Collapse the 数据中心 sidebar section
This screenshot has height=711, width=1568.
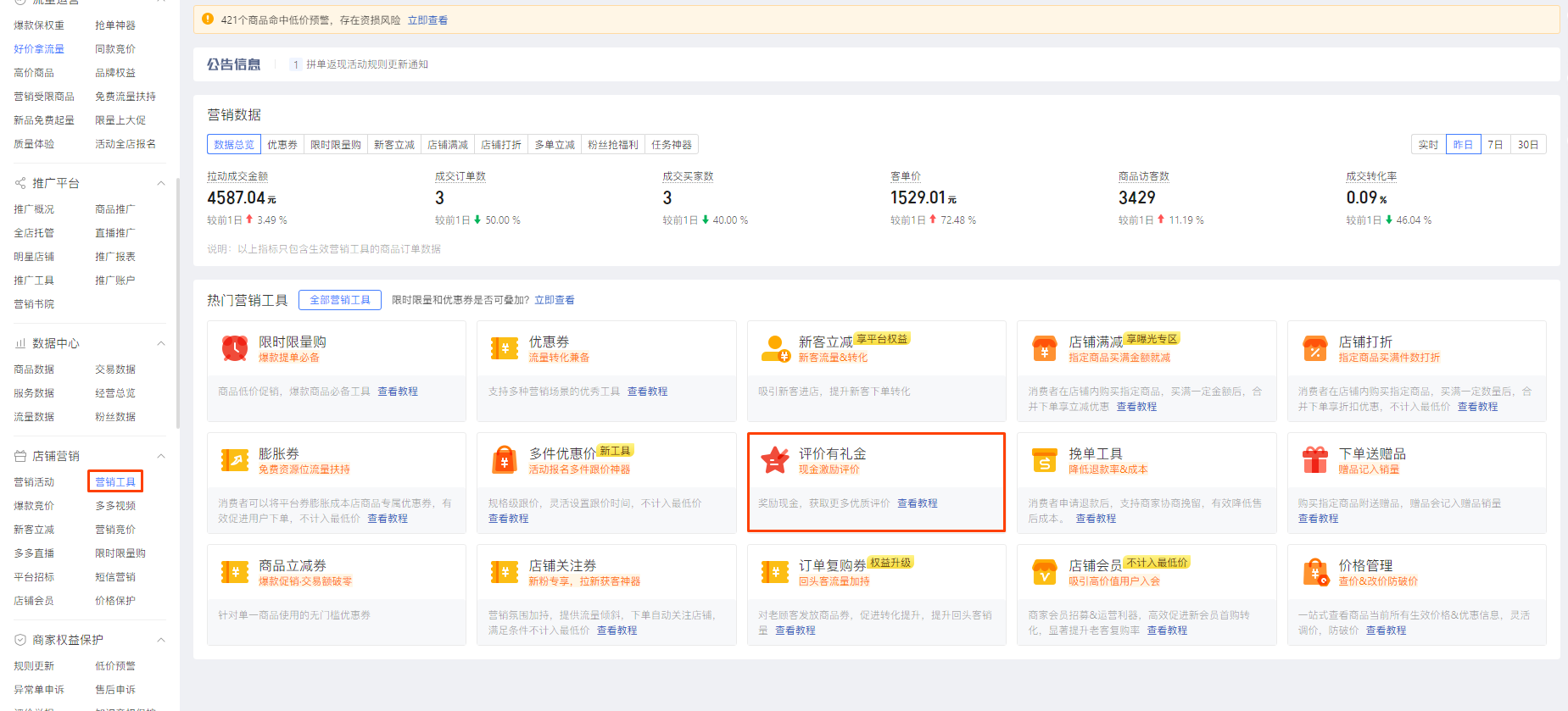coord(160,343)
